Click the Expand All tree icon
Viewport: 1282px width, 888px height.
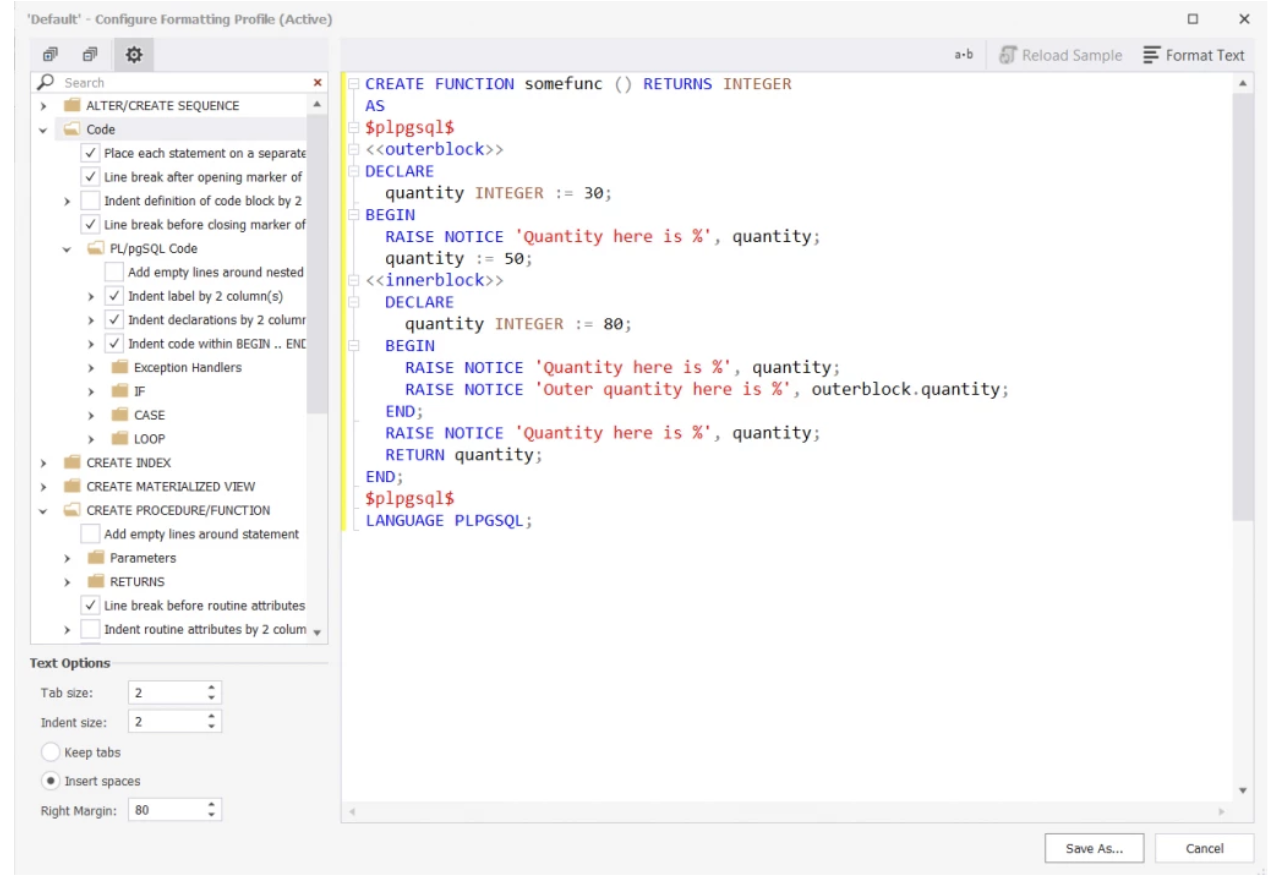tap(50, 55)
